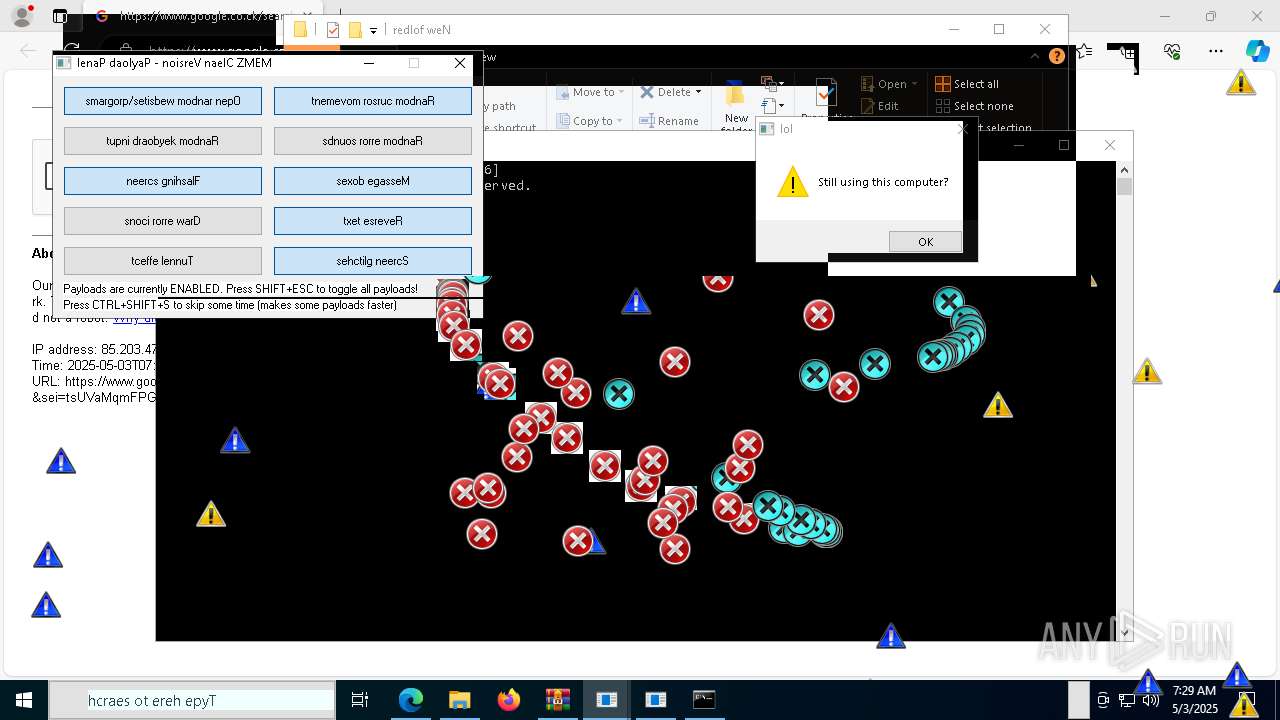This screenshot has width=1280, height=720.
Task: Click the 'Payloads are currently ENABLED' text
Action: (x=240, y=289)
